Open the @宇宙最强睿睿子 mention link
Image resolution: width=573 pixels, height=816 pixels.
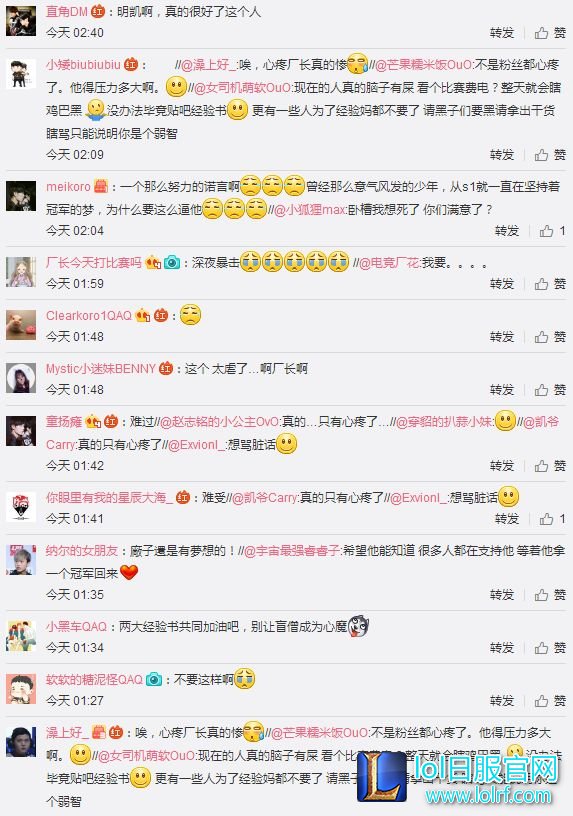(x=292, y=551)
